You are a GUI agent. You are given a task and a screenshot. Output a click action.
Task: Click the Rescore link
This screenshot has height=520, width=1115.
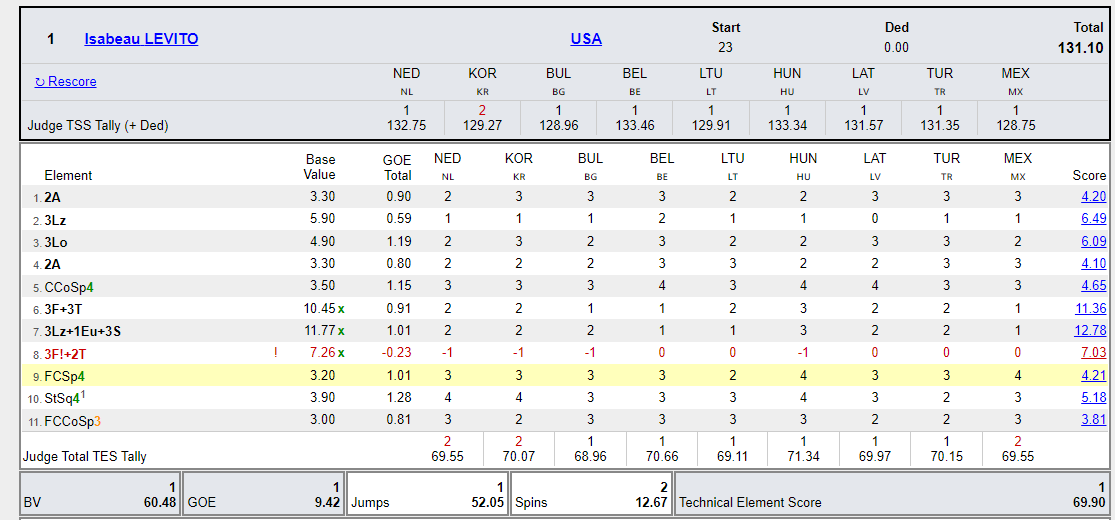65,81
